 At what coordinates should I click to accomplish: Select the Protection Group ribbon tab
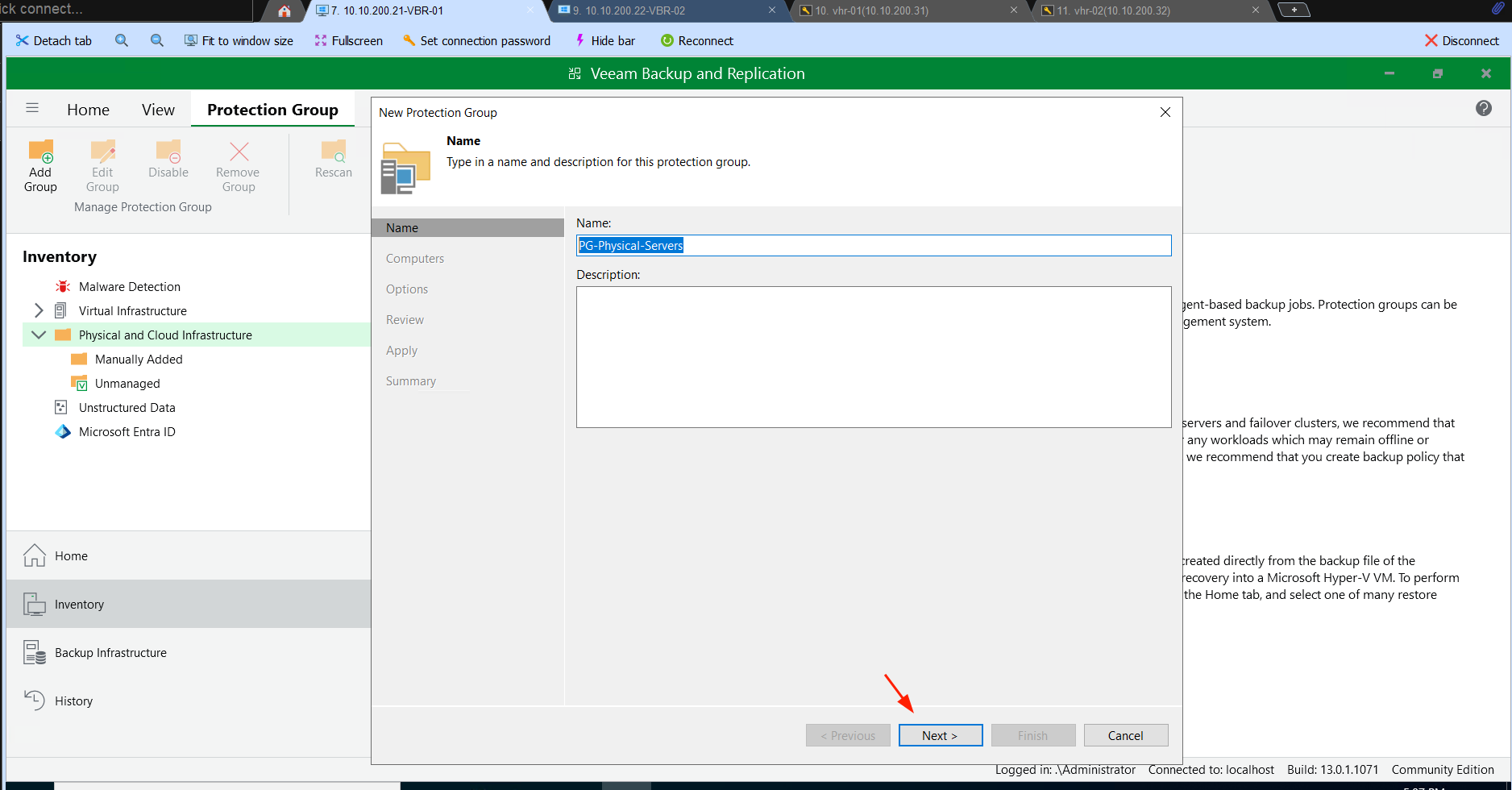click(x=272, y=110)
